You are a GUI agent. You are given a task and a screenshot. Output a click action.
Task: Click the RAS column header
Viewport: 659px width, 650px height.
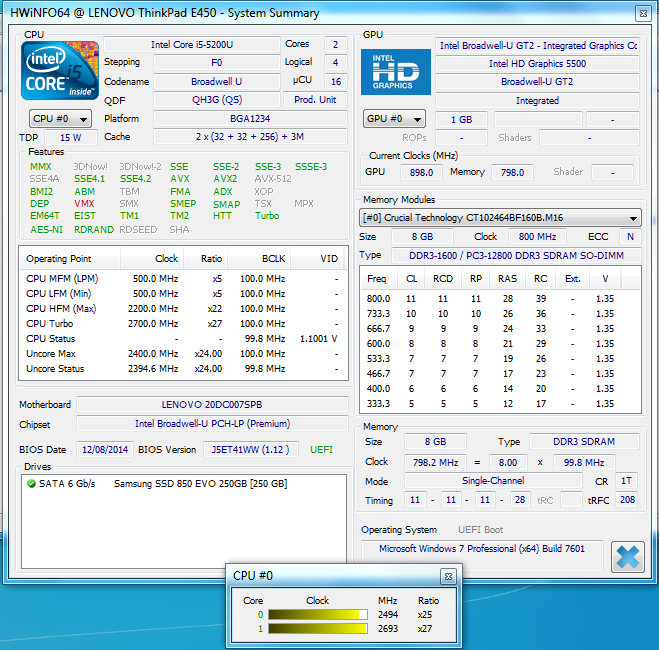tap(507, 279)
